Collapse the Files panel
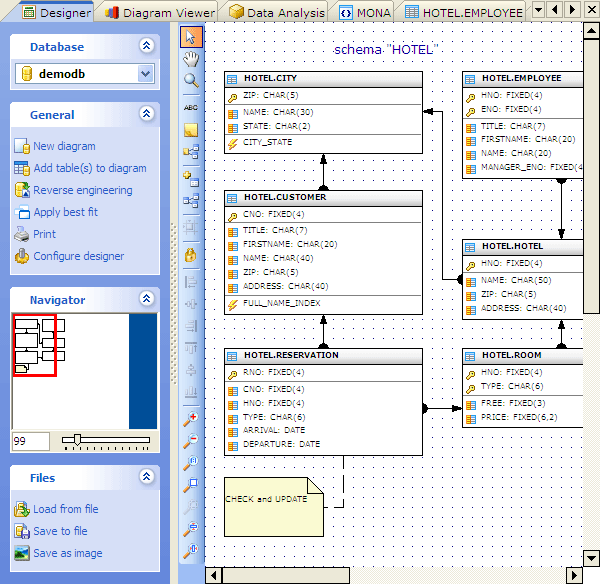 (x=147, y=478)
